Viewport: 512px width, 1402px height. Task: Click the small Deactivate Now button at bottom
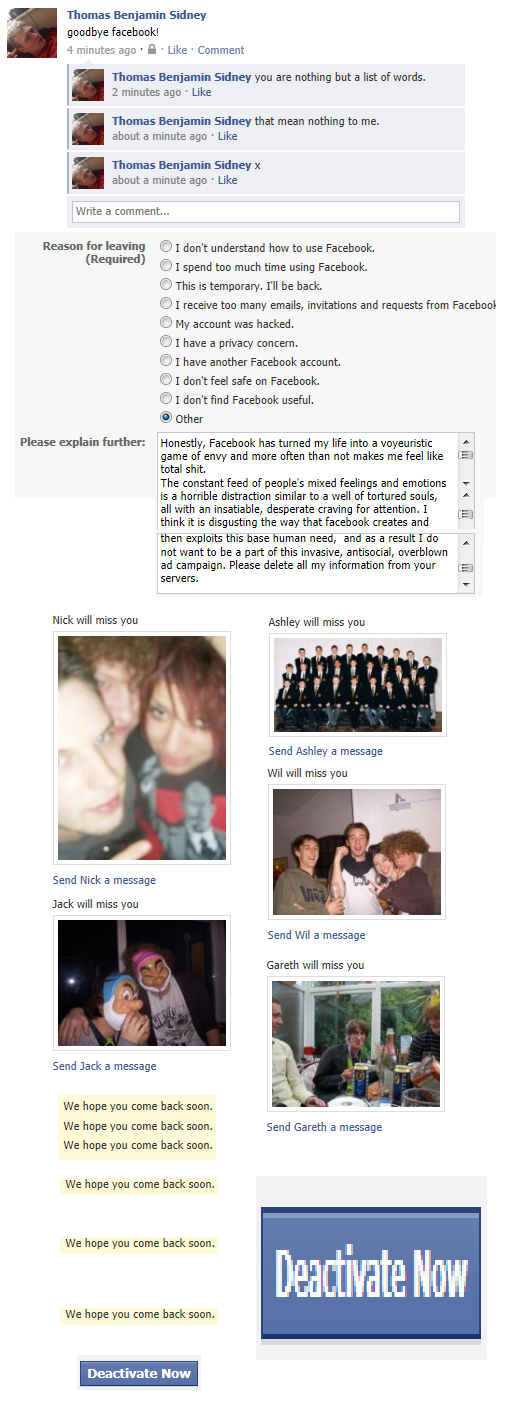tap(139, 1374)
